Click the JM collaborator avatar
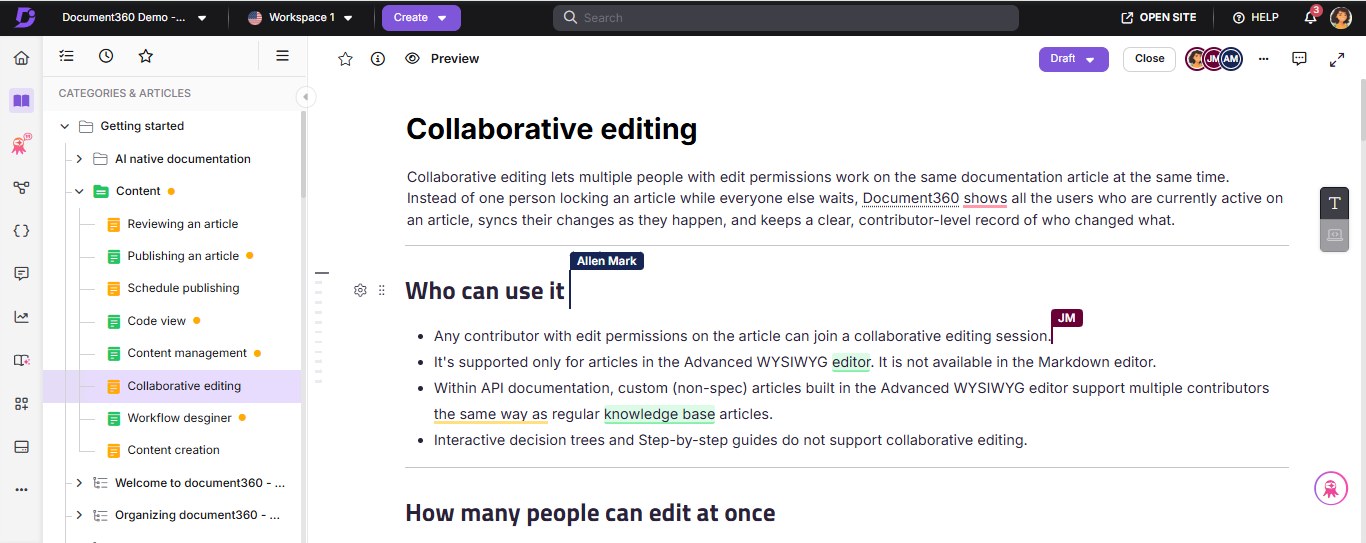 pyautogui.click(x=1213, y=59)
